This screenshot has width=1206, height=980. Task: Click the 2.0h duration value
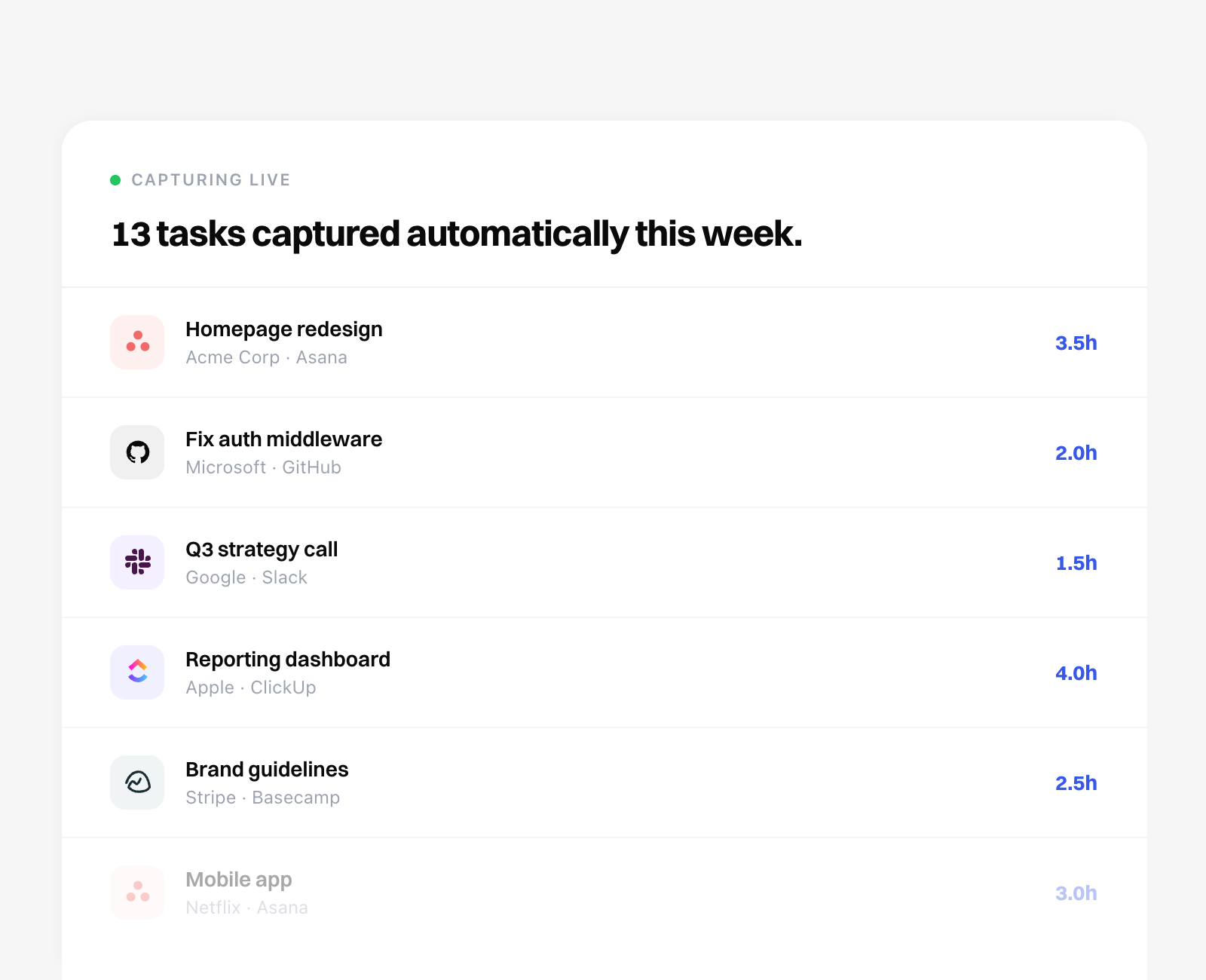[x=1076, y=453]
